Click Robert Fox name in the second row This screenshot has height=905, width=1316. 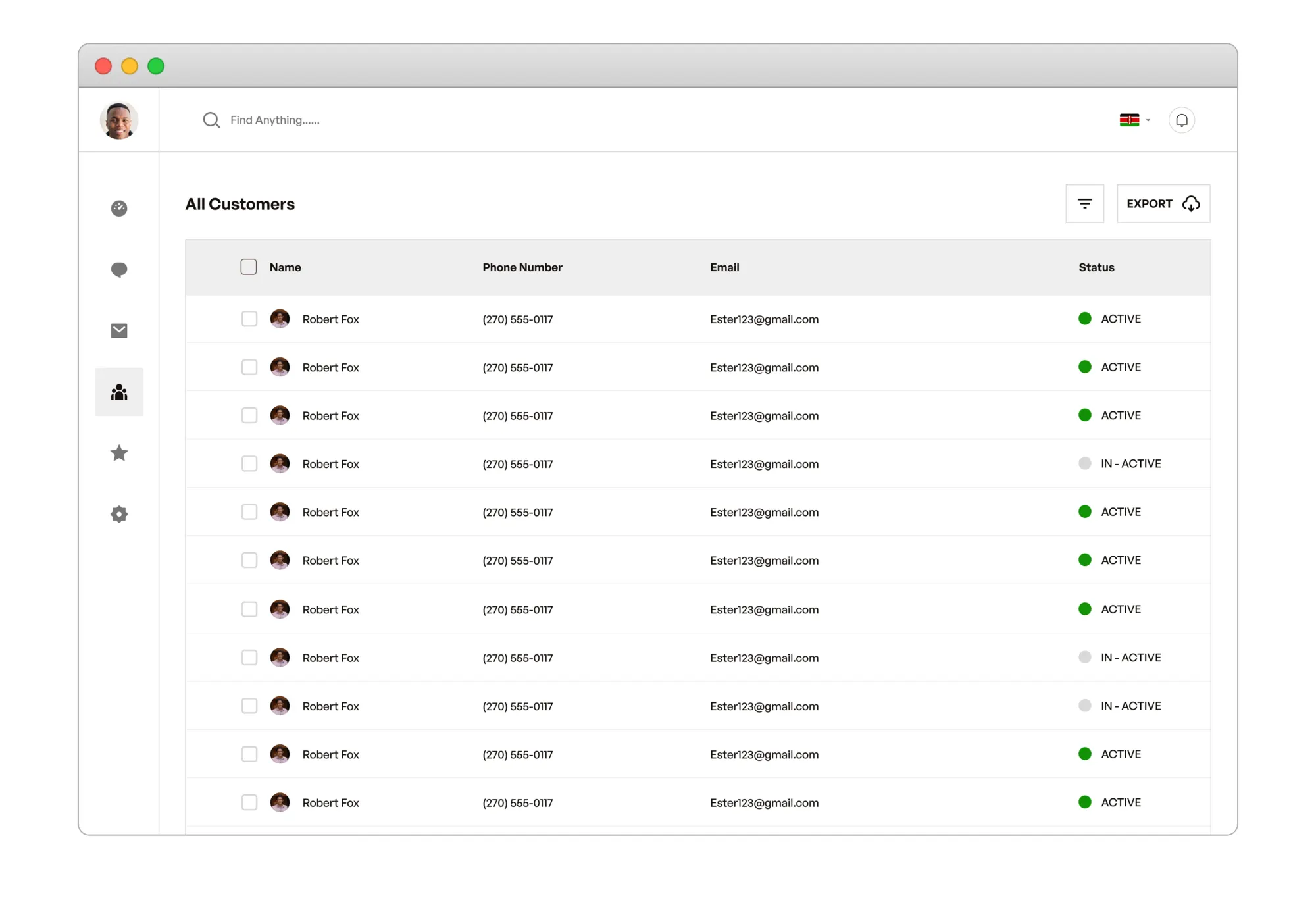coord(331,367)
